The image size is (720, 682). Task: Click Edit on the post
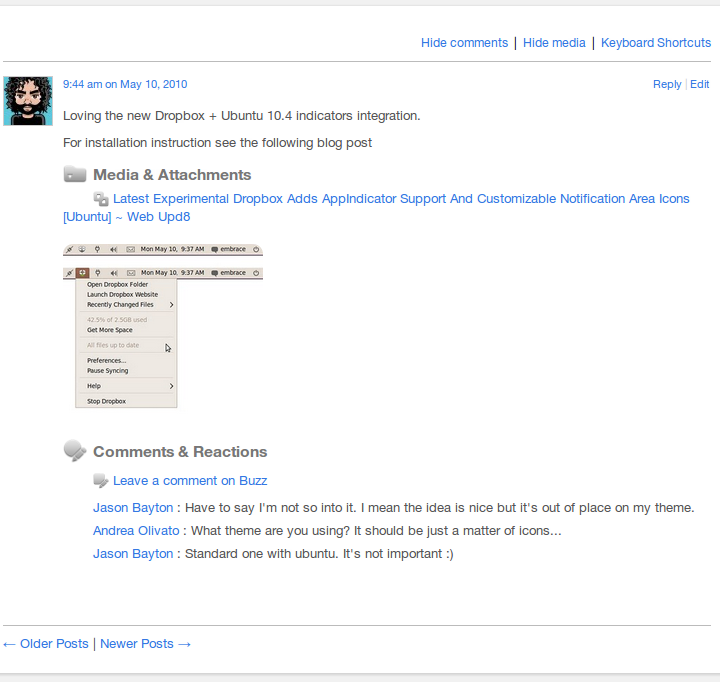[x=699, y=85]
